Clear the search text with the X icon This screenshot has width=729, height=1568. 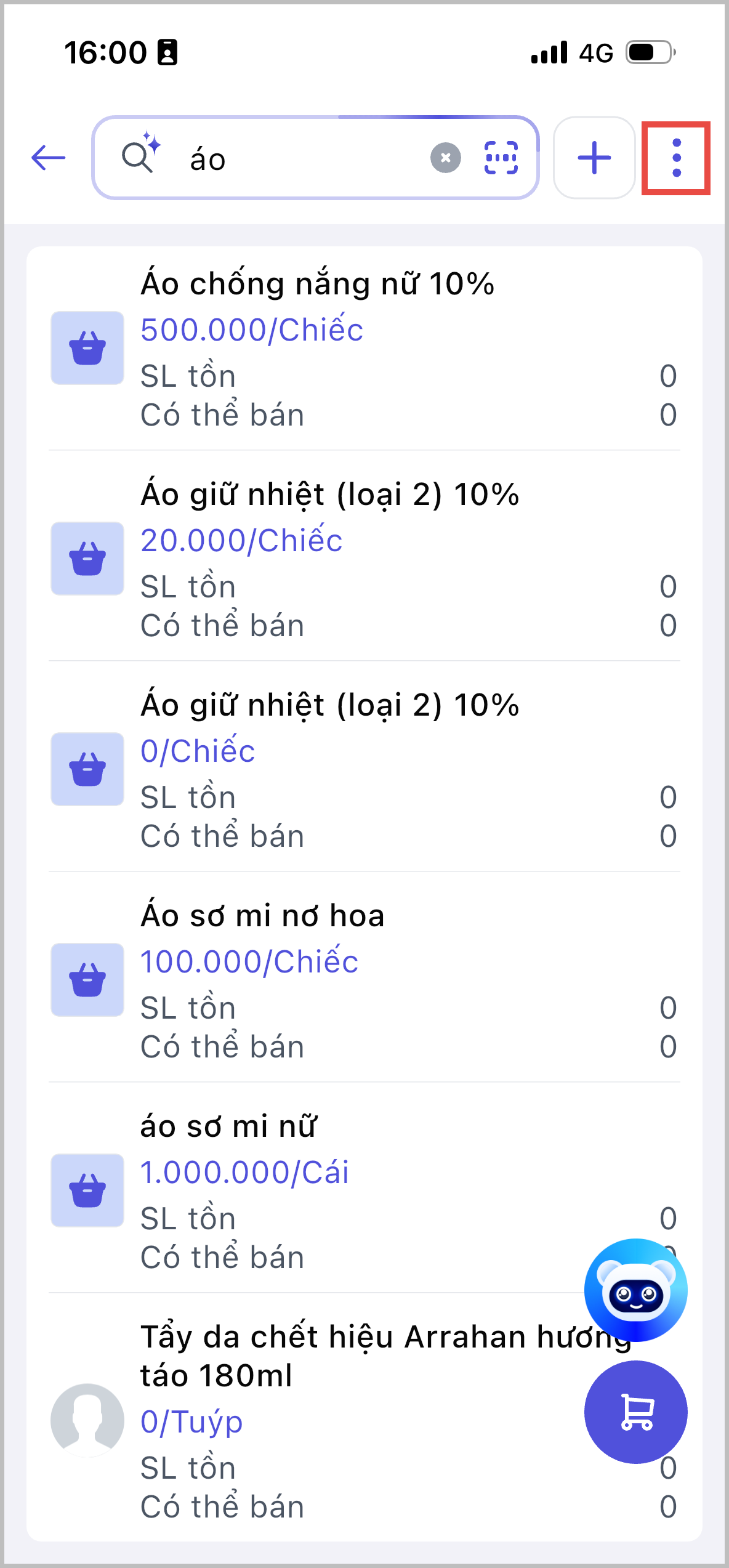pos(445,158)
